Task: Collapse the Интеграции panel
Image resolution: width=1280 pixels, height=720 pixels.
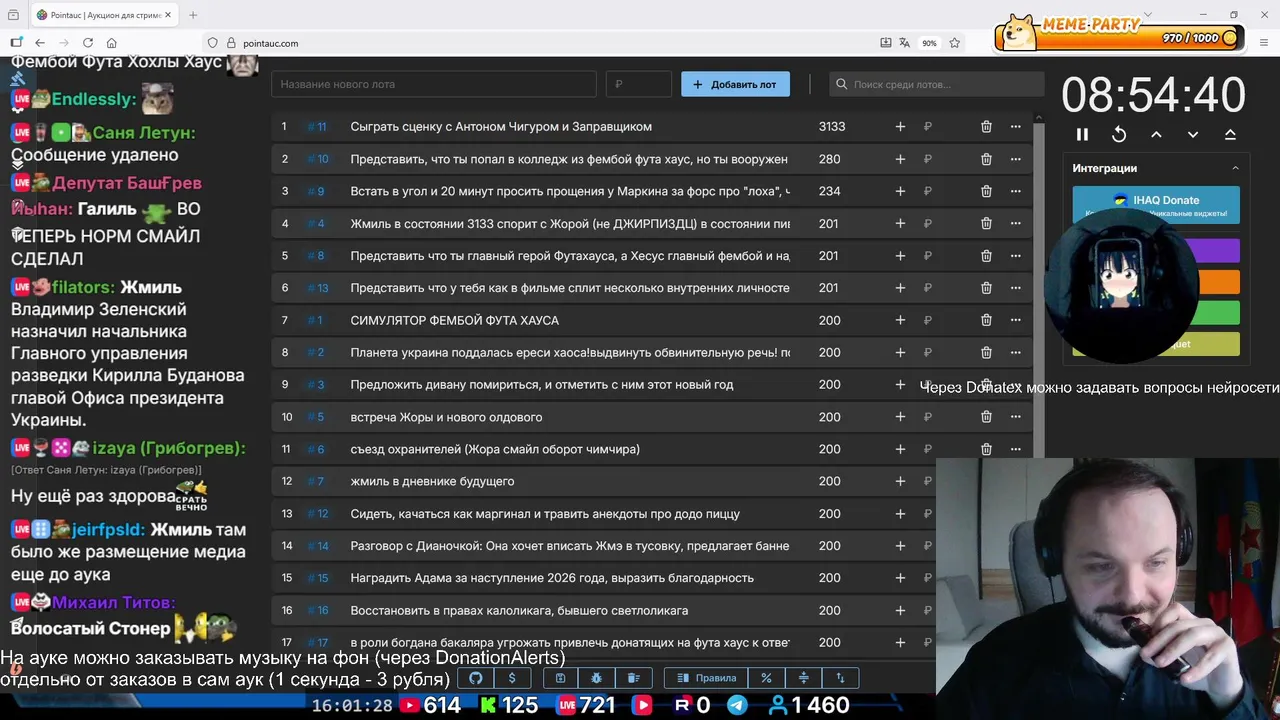Action: [x=1235, y=168]
